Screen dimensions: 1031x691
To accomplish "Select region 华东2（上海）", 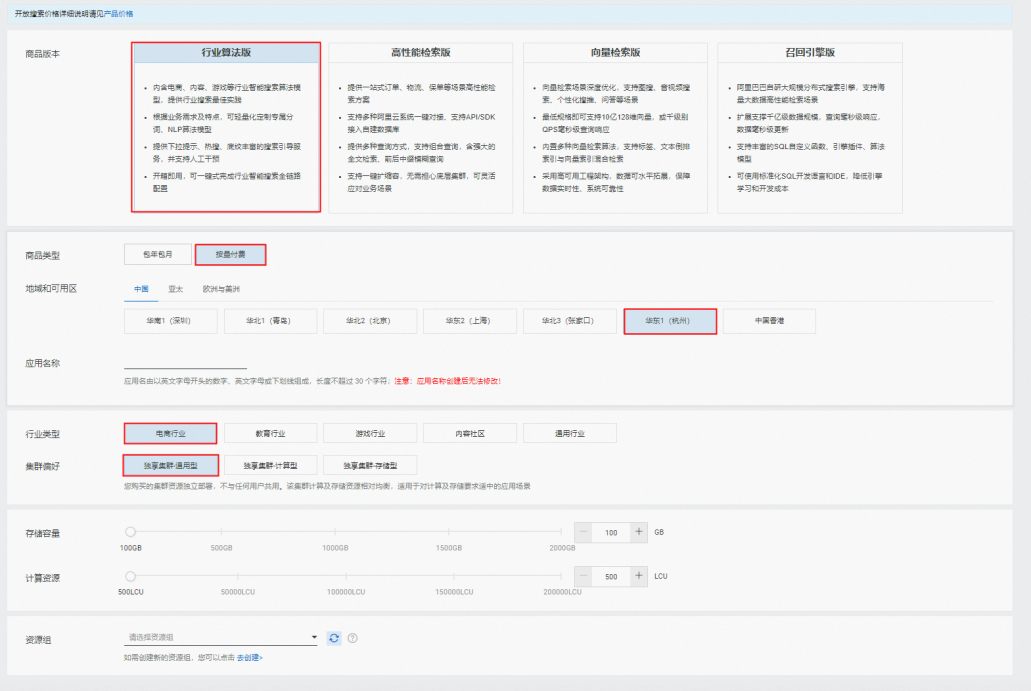I will point(469,321).
